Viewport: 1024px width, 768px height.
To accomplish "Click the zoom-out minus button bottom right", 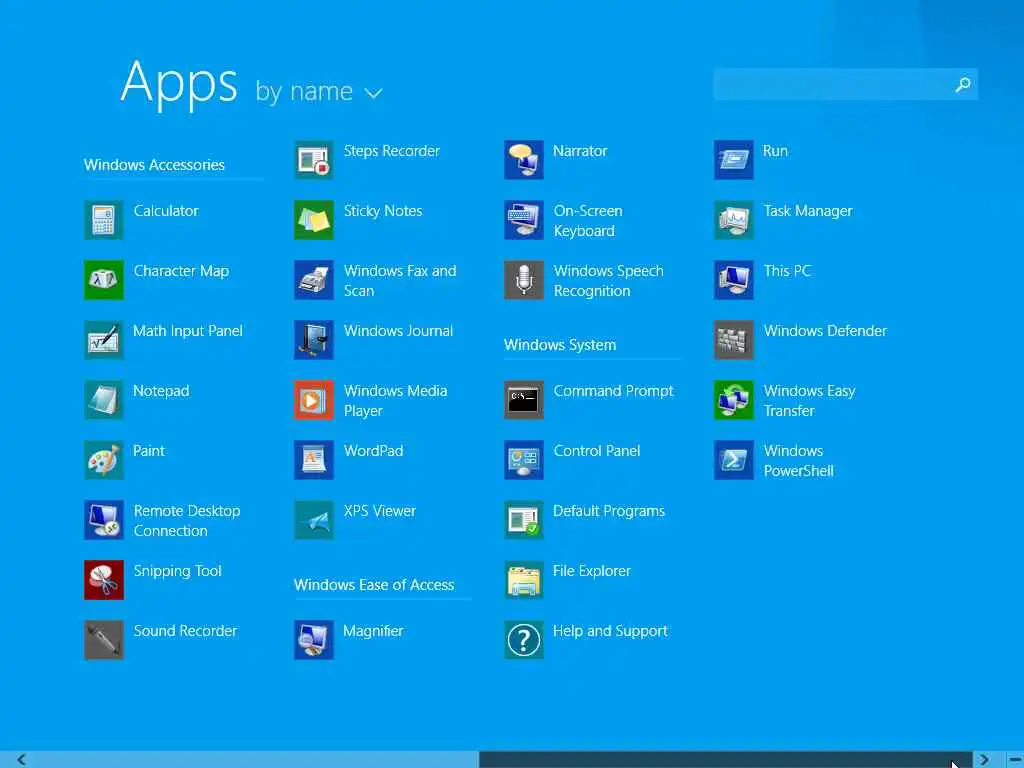I will [x=1014, y=760].
